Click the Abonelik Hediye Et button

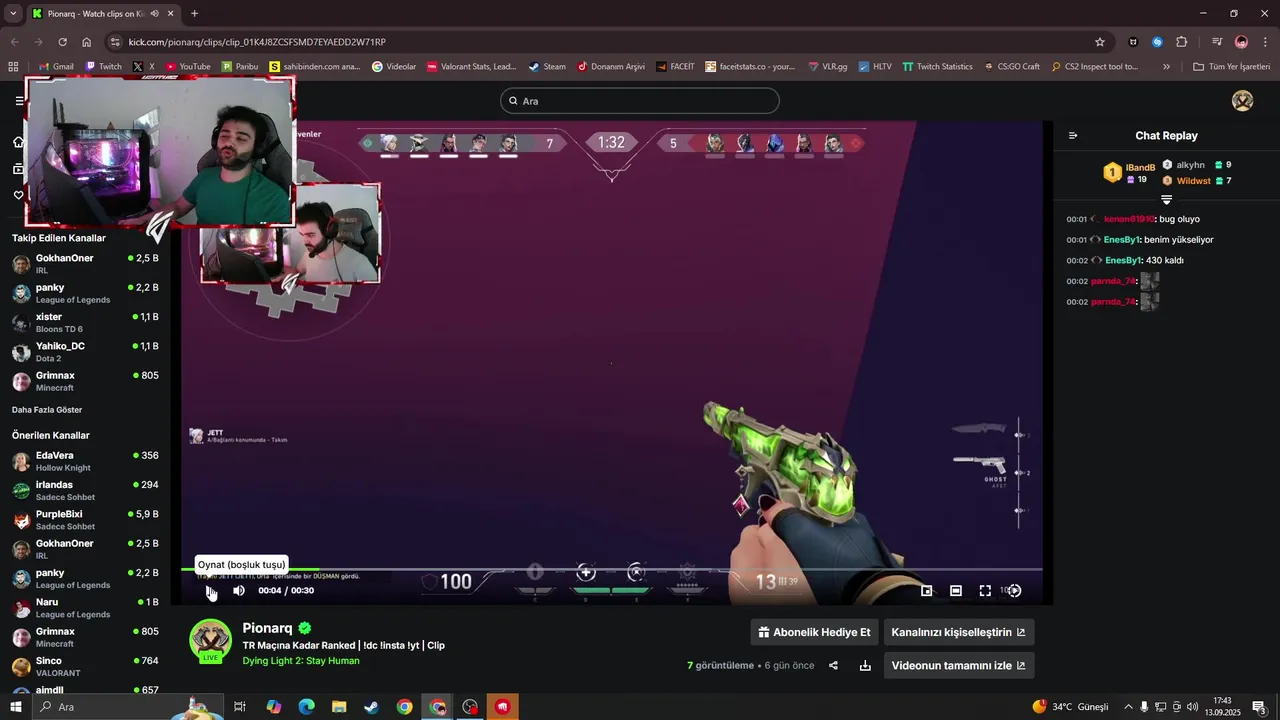(x=814, y=632)
